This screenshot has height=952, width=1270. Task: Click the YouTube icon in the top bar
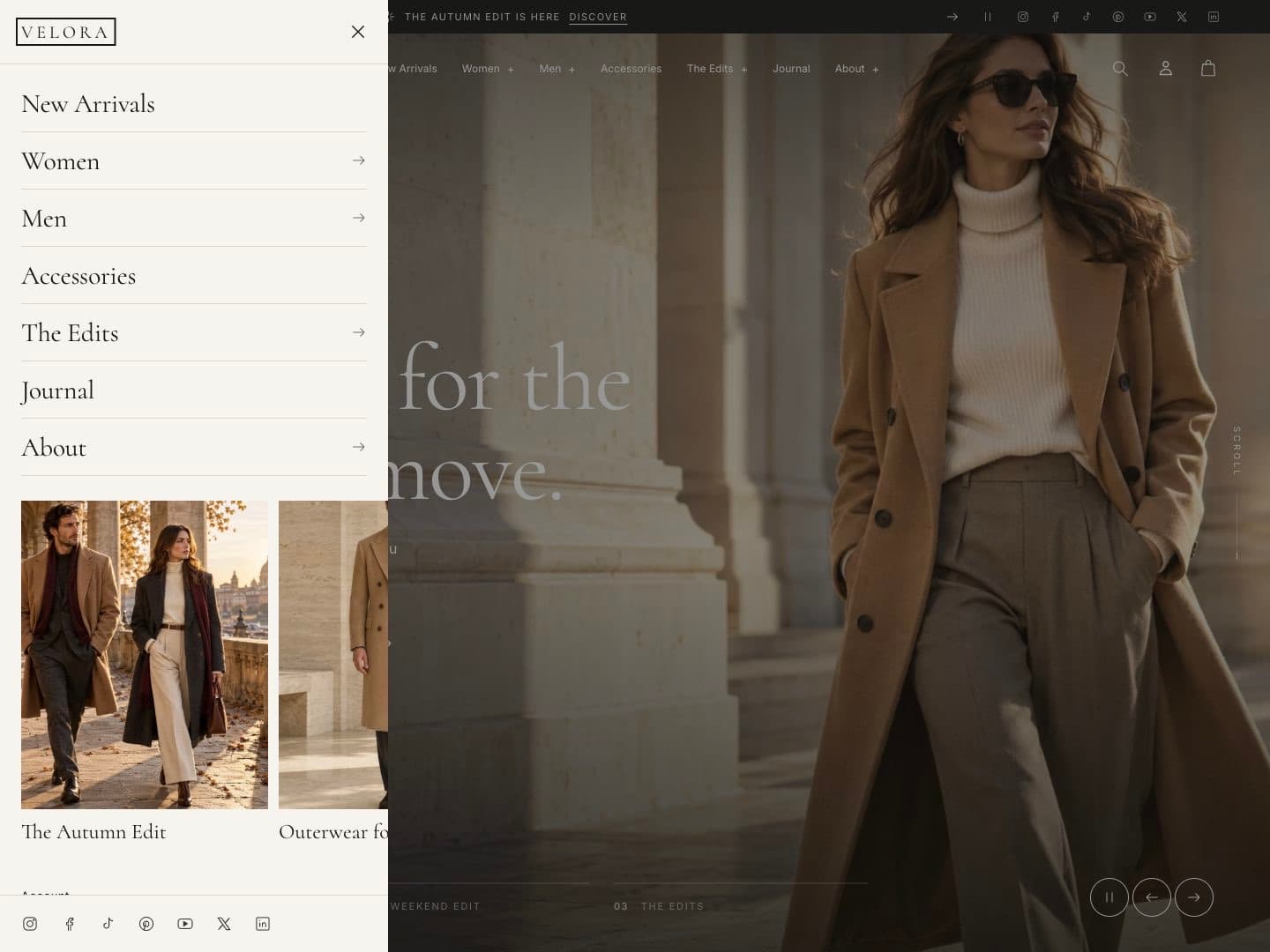1150,17
